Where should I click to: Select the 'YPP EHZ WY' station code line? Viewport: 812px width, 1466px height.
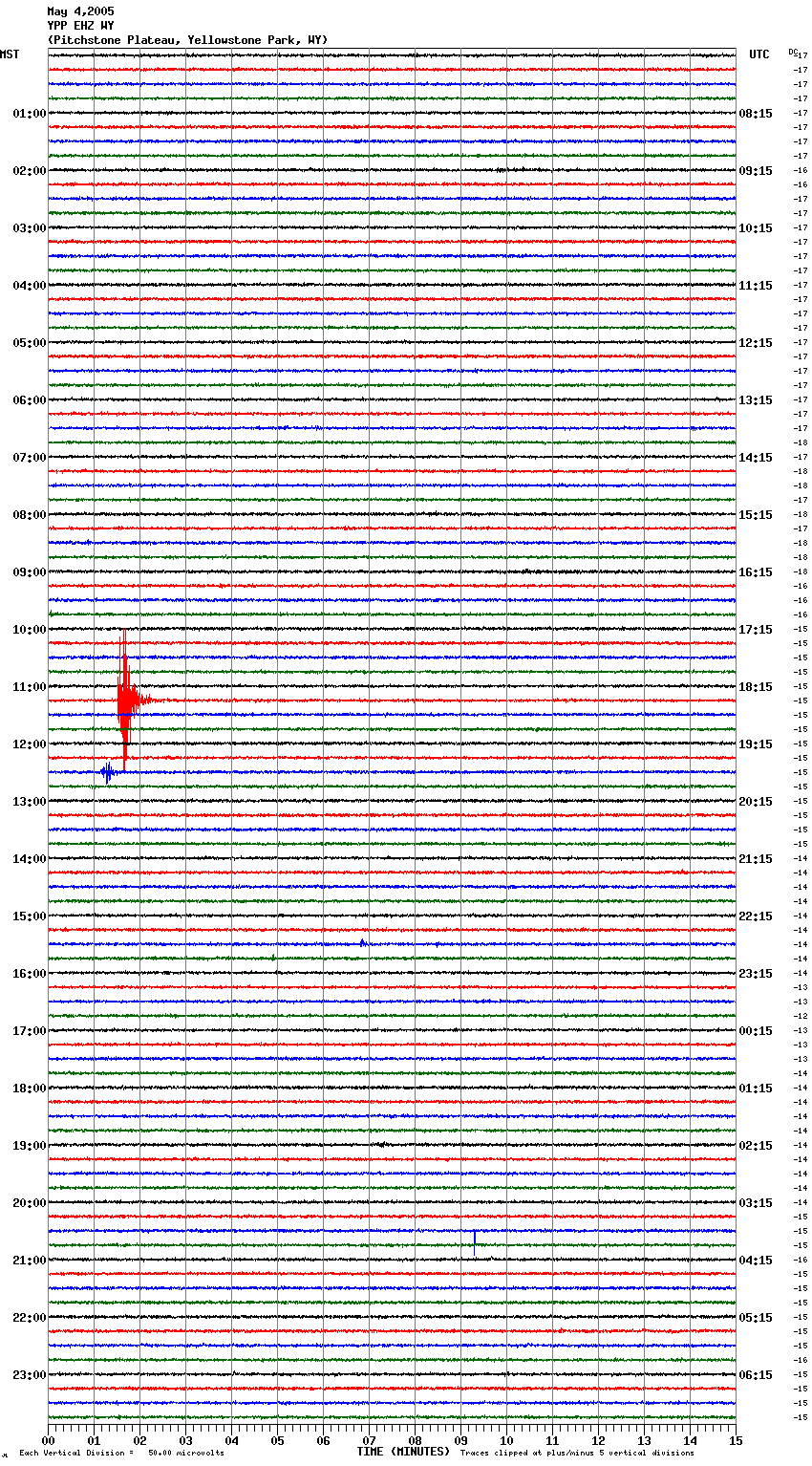[x=80, y=26]
